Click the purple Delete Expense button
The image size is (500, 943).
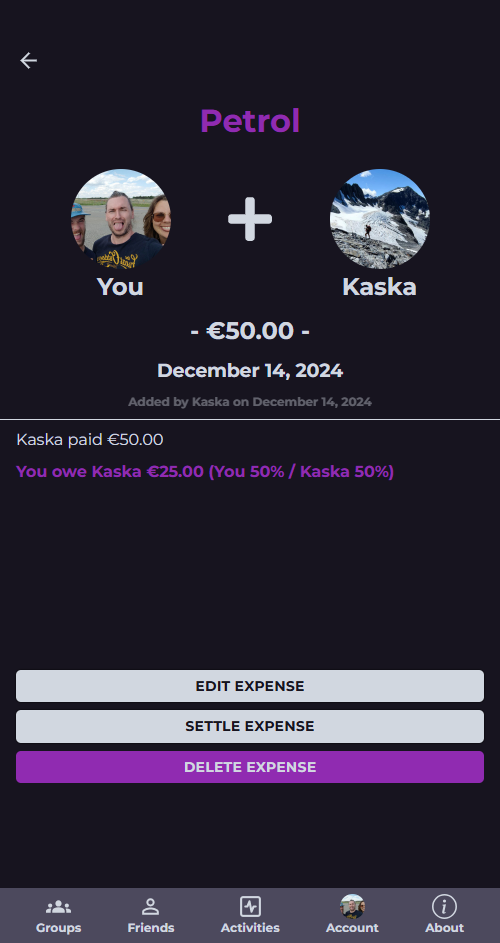coord(250,767)
